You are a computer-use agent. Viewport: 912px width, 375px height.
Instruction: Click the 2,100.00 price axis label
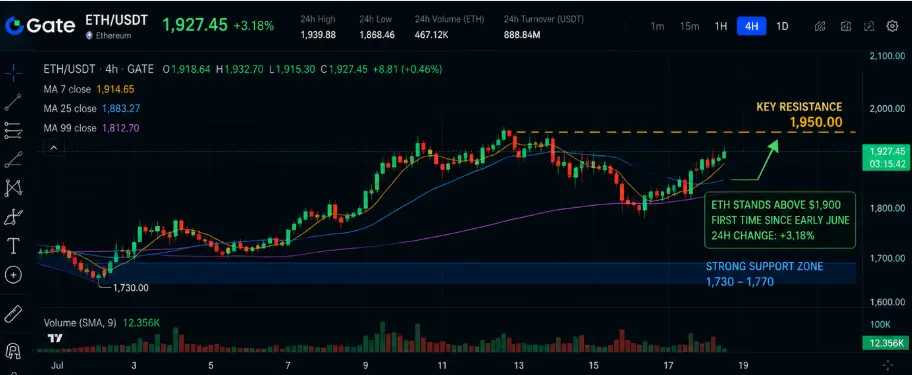coord(887,56)
